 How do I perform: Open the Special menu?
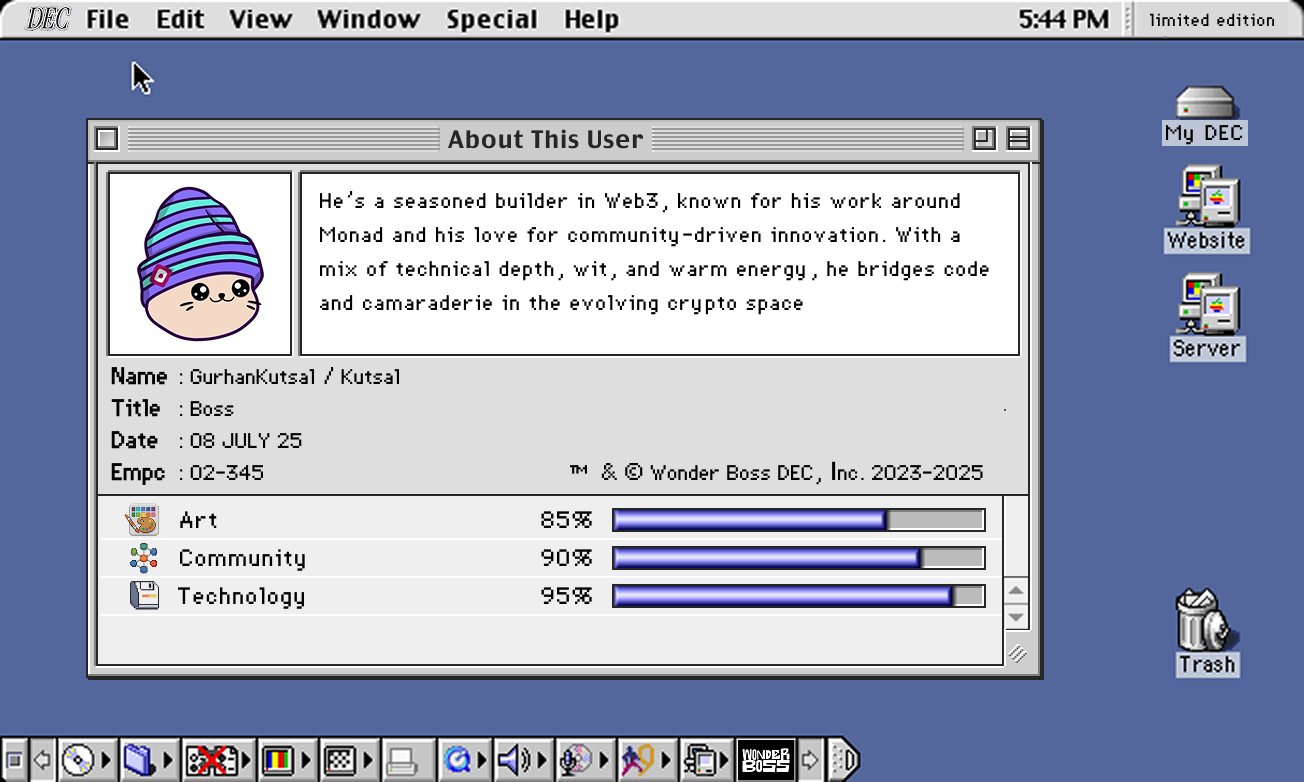coord(491,19)
